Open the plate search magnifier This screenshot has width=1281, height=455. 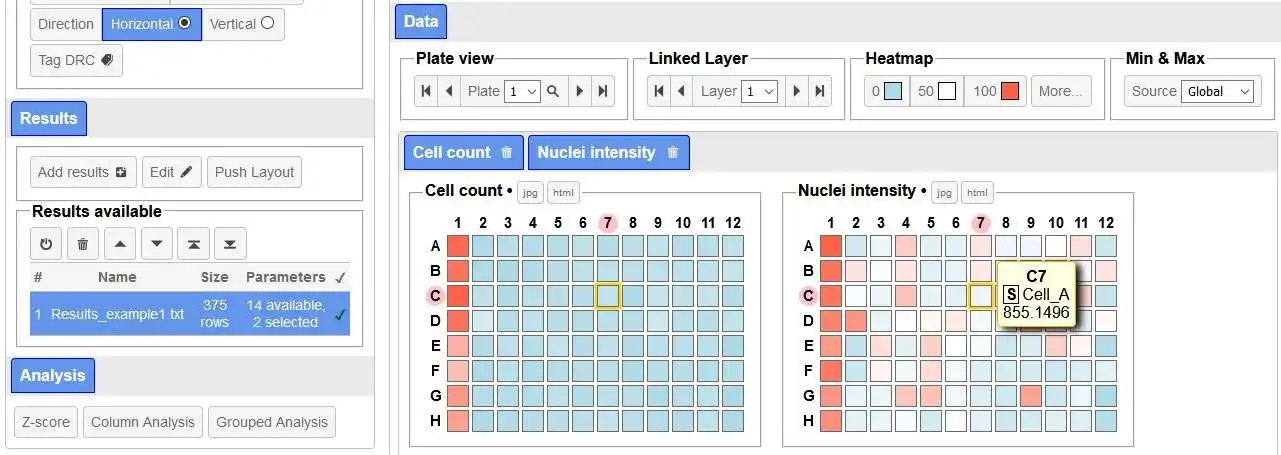point(553,91)
